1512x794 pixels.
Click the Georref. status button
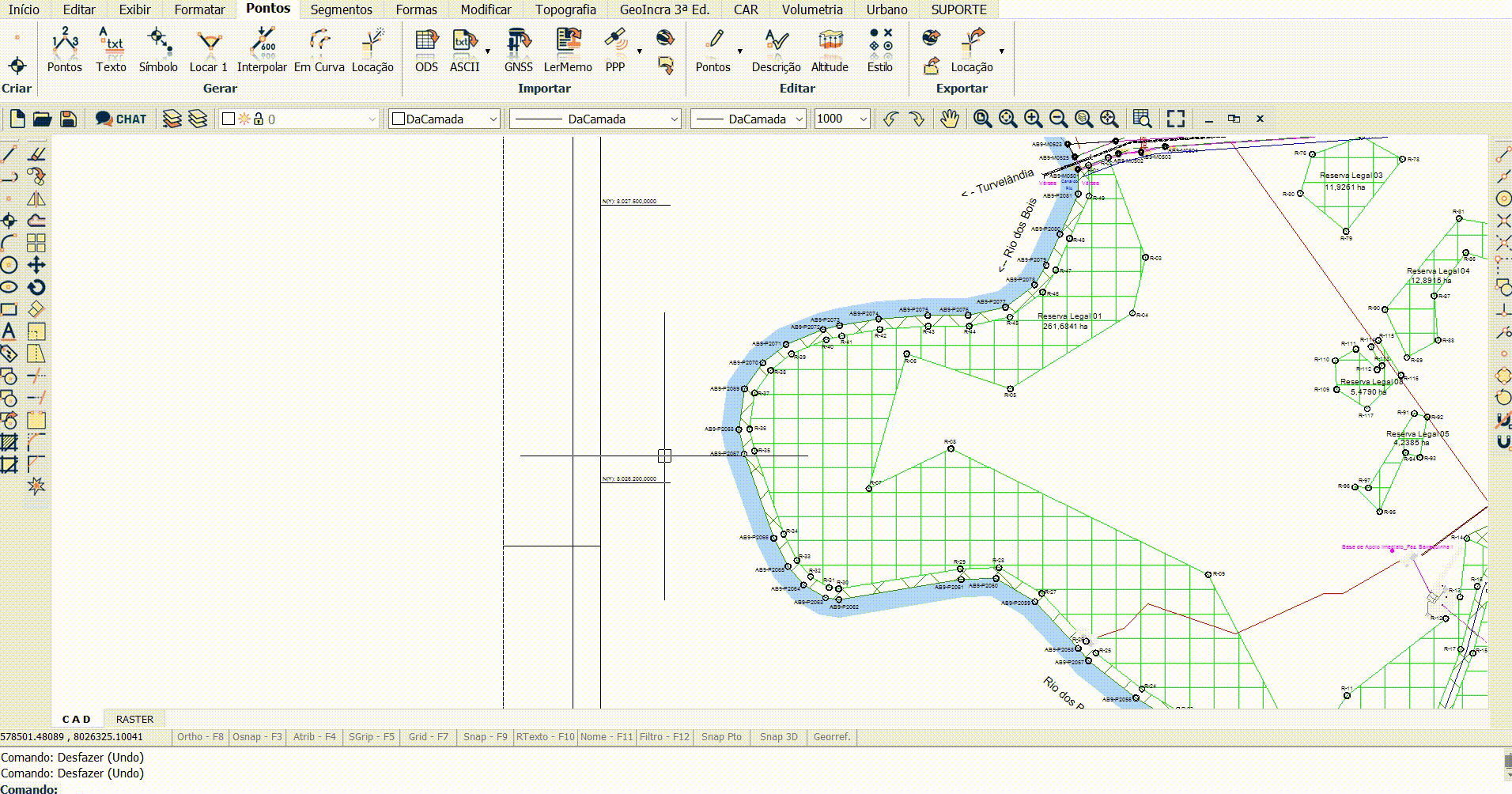(832, 737)
